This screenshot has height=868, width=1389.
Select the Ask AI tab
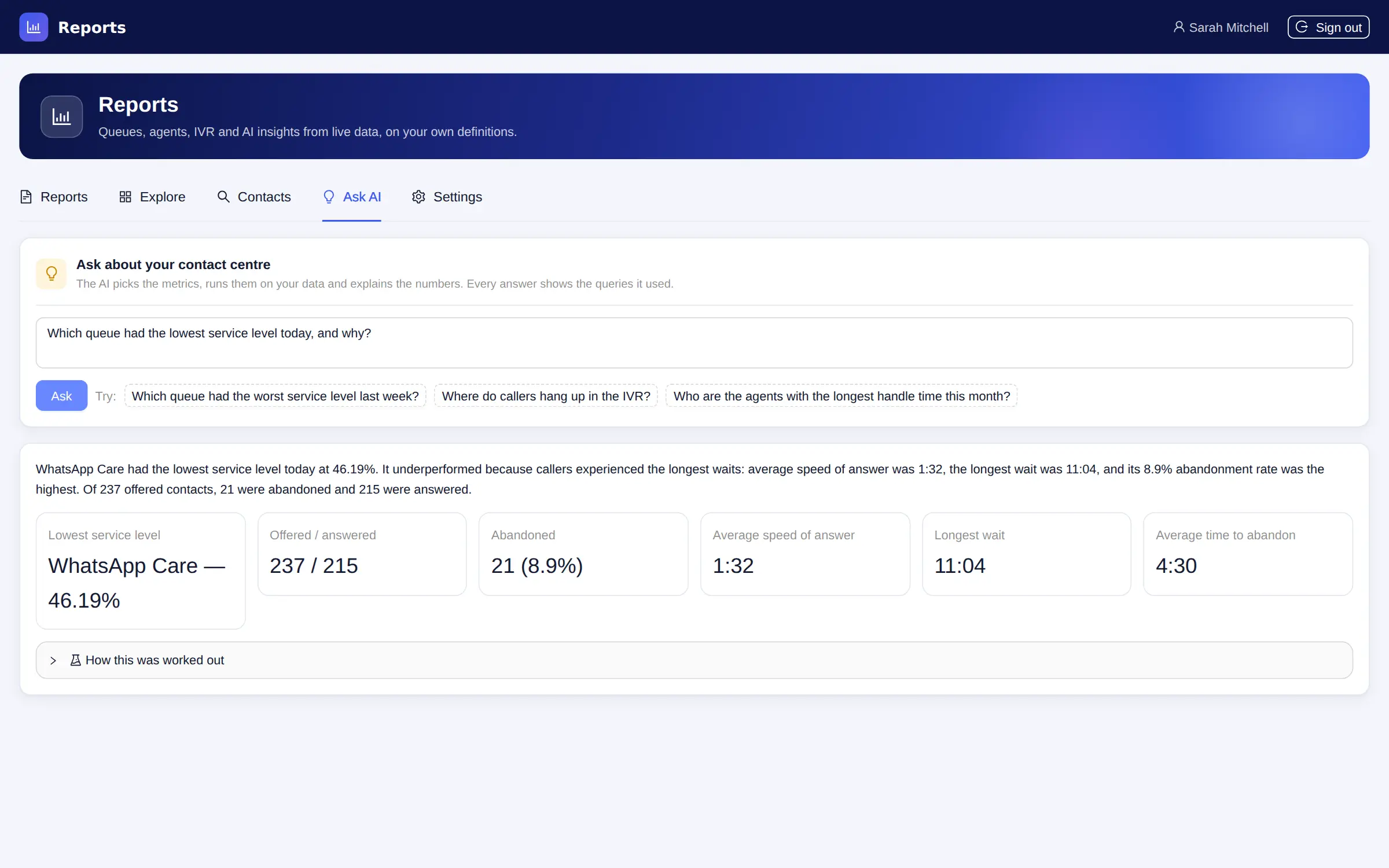352,197
